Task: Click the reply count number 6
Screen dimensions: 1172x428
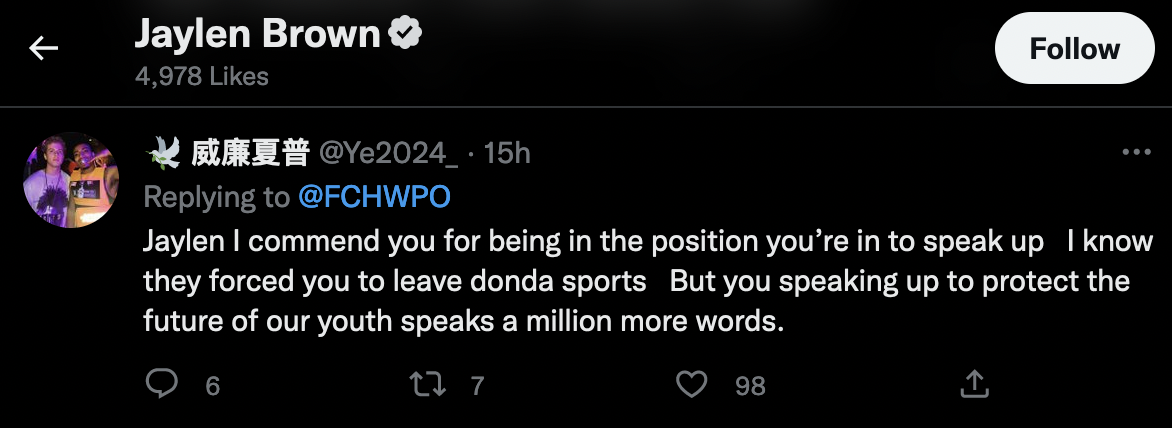Action: coord(212,385)
